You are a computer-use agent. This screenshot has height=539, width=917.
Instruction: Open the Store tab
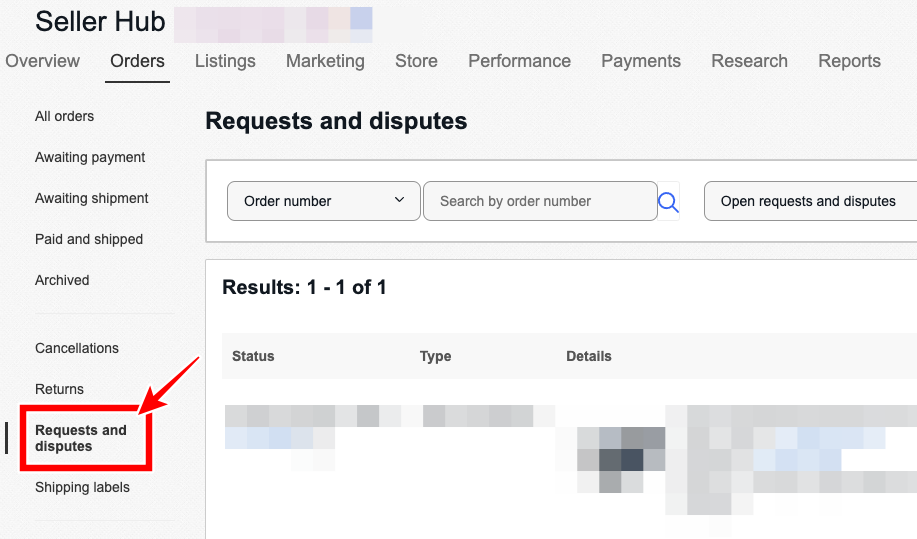click(416, 61)
